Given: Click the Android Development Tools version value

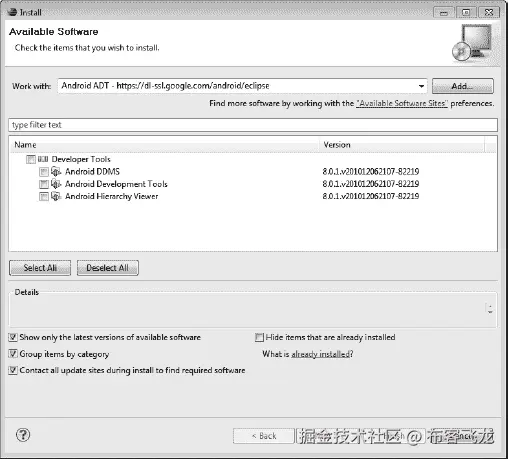Looking at the screenshot, I should tap(371, 184).
